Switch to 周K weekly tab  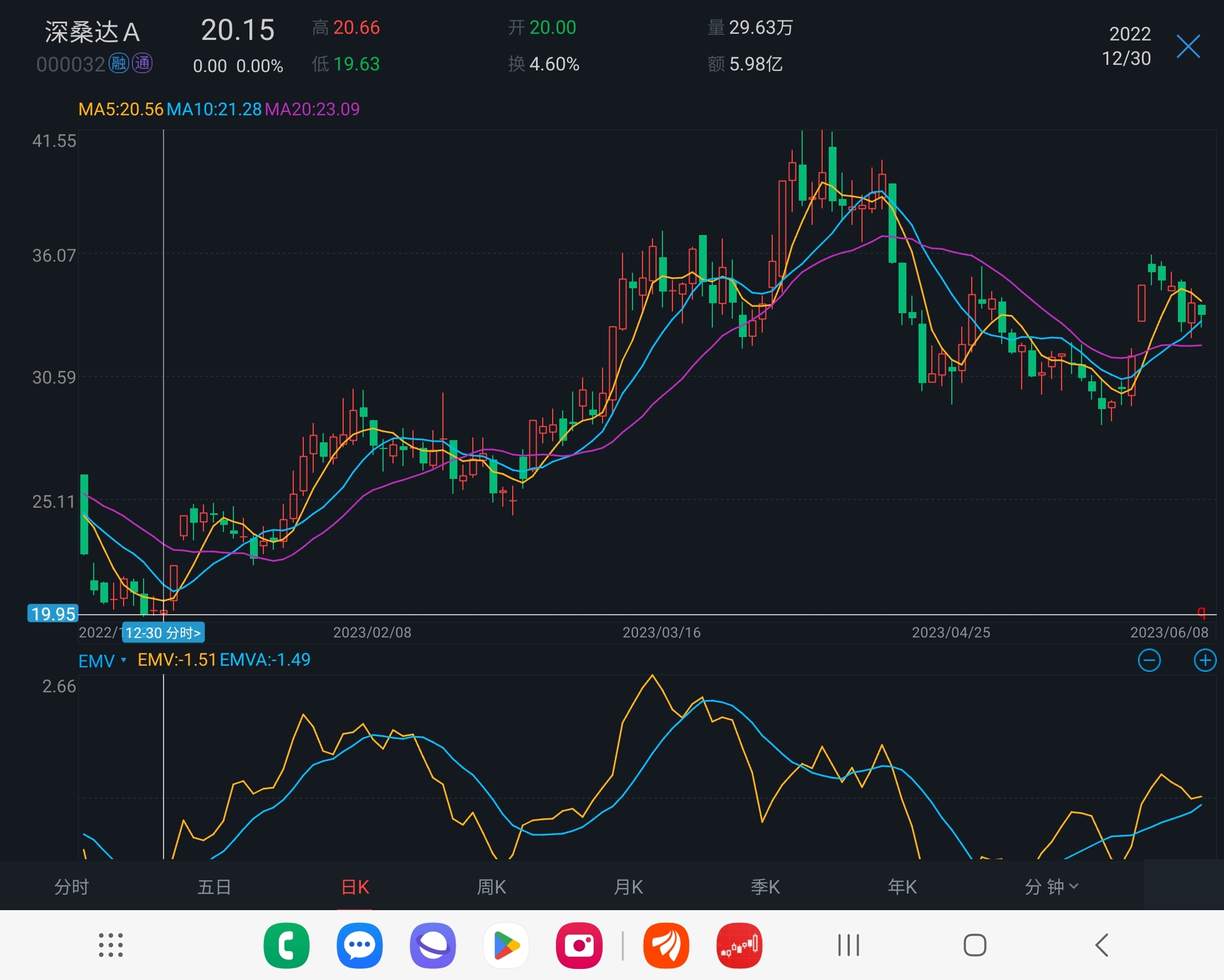click(491, 886)
